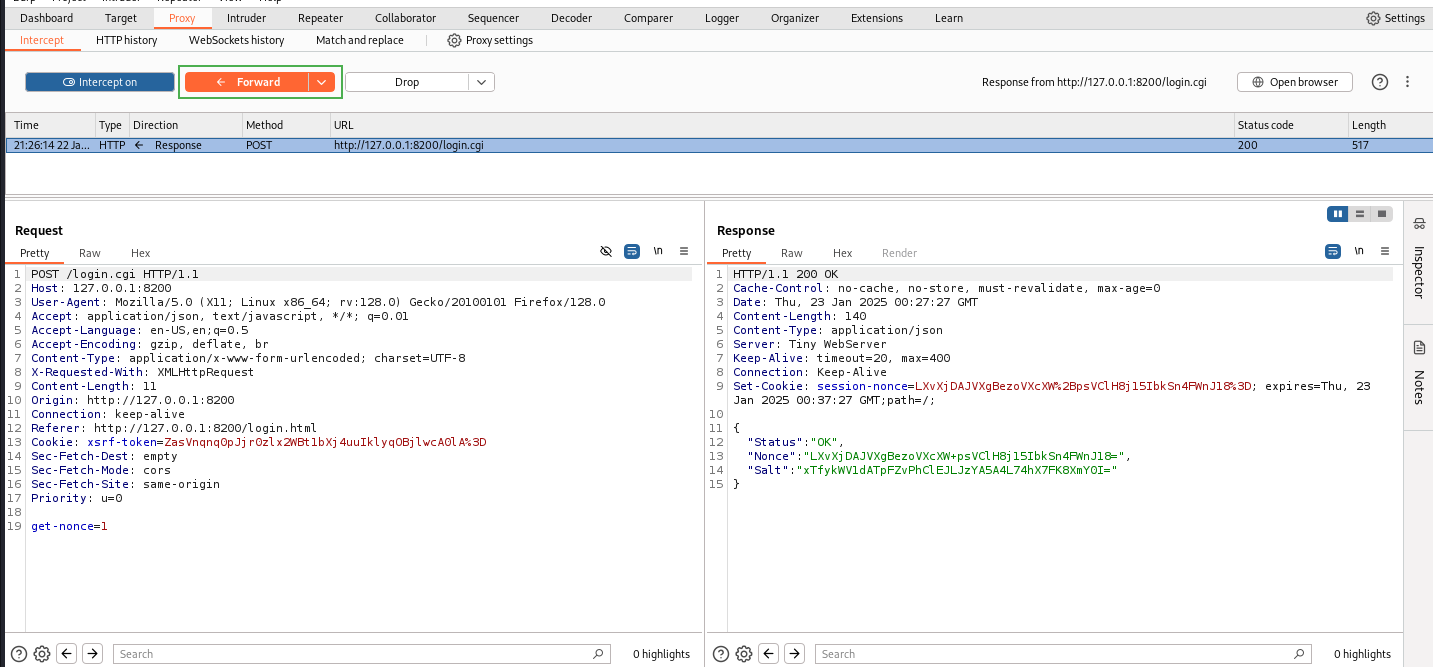The width and height of the screenshot is (1433, 667).
Task: Open Response search settings gear
Action: [744, 654]
